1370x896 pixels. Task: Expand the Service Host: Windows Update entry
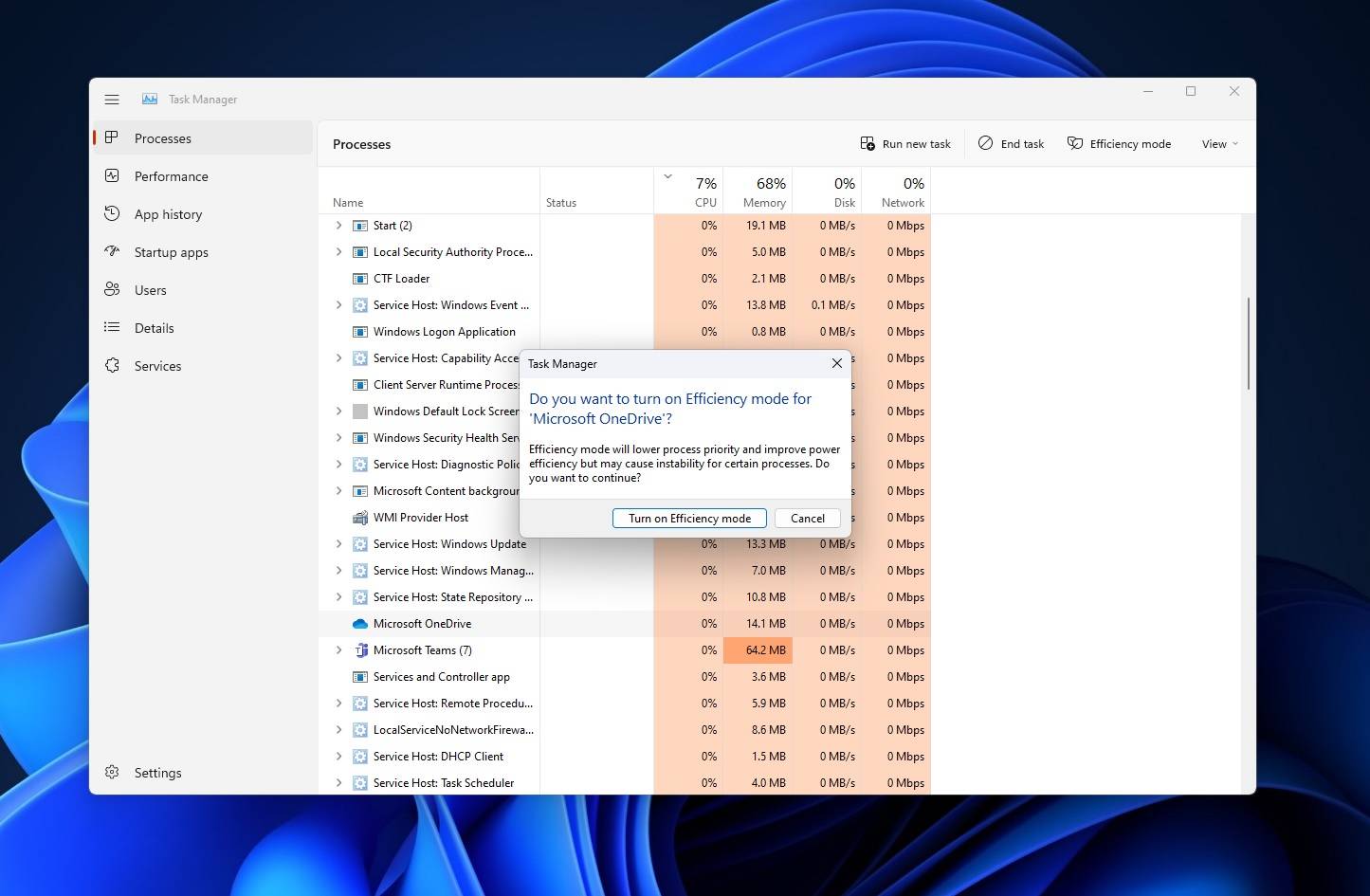click(x=338, y=544)
